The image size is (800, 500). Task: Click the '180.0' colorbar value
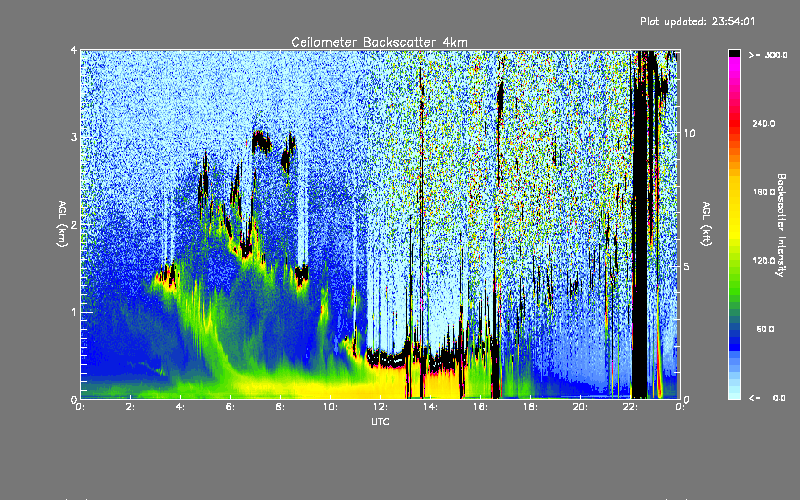[764, 192]
